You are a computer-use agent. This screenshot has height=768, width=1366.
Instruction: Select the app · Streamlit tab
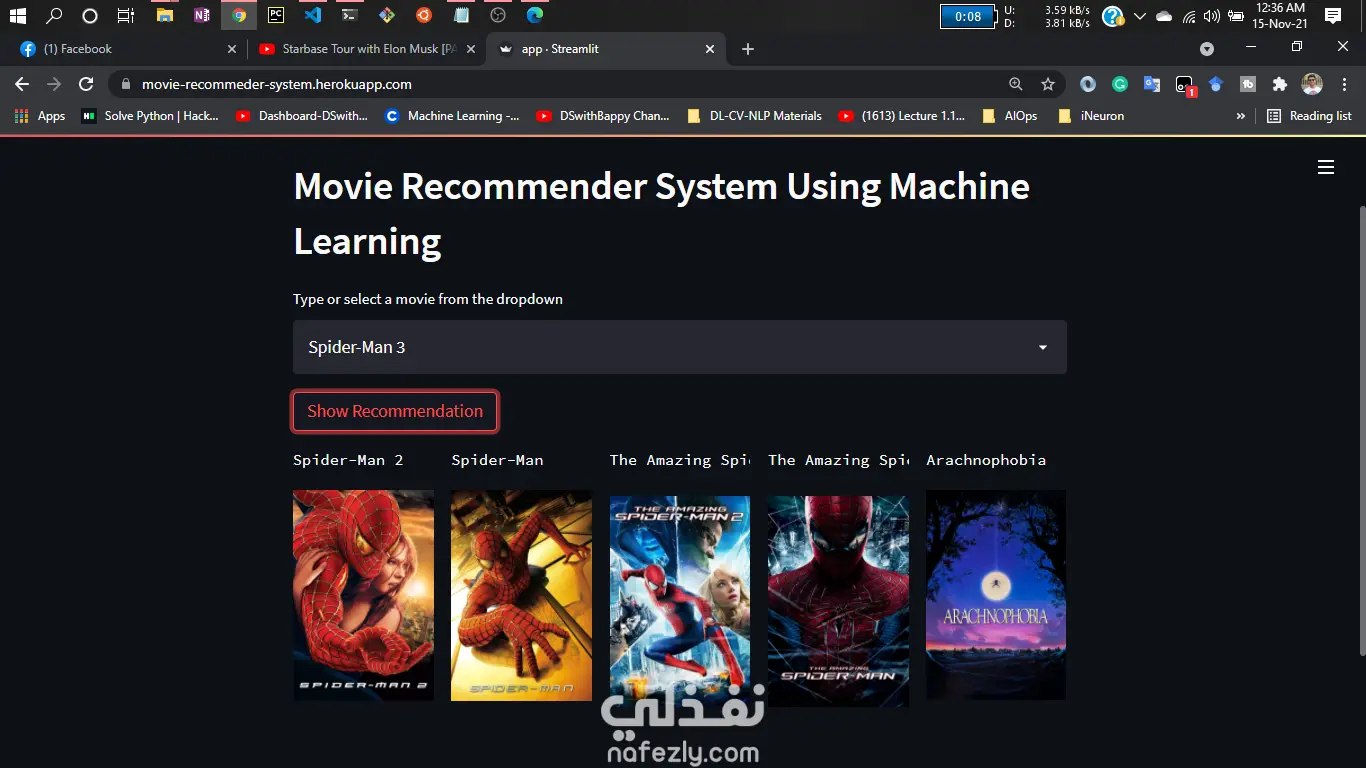point(606,49)
